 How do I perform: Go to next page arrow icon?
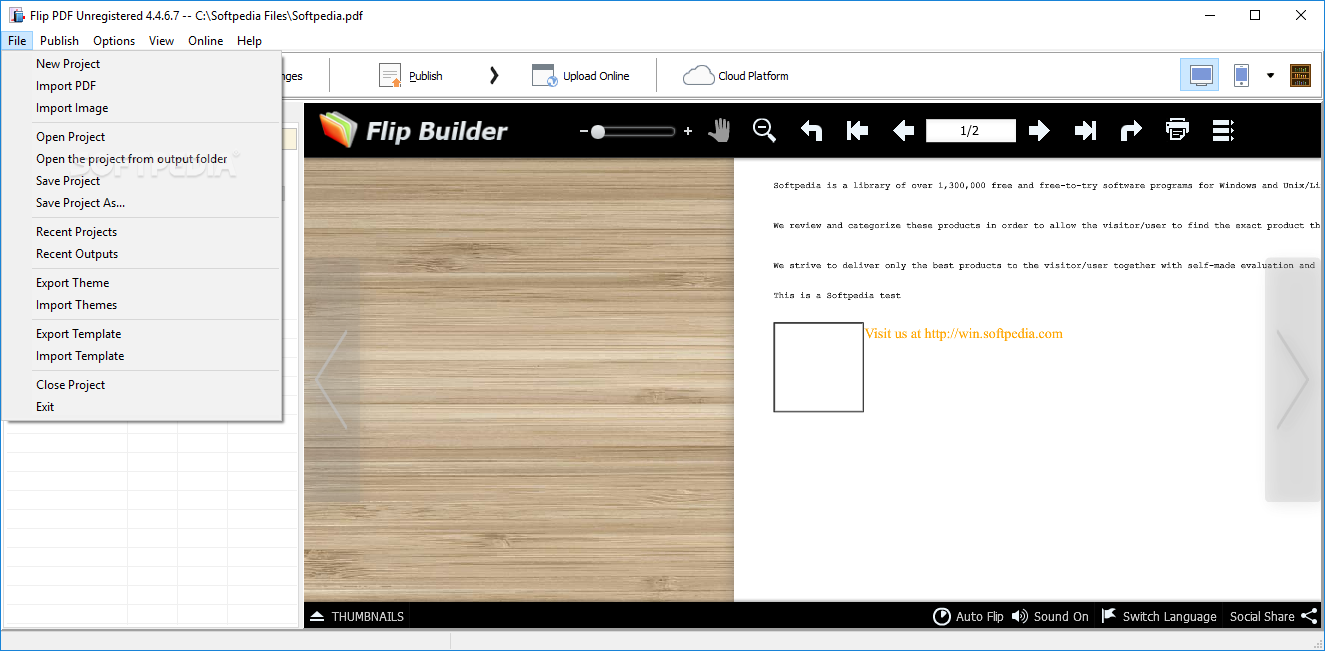[1039, 131]
